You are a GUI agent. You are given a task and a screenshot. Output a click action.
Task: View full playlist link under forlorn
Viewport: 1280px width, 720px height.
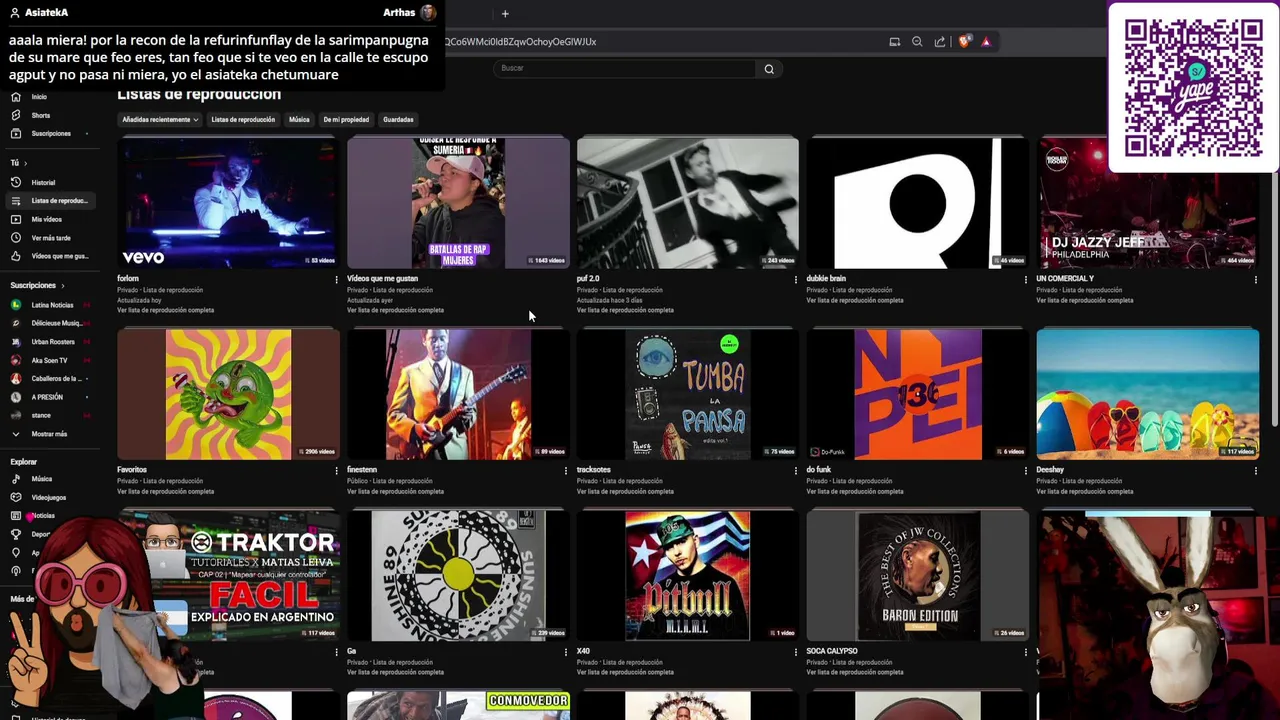click(165, 310)
